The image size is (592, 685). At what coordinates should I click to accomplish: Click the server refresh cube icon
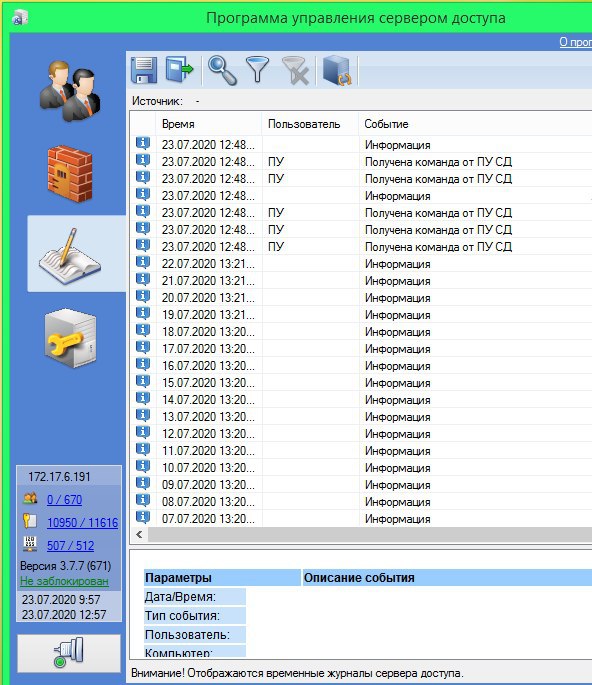[336, 70]
